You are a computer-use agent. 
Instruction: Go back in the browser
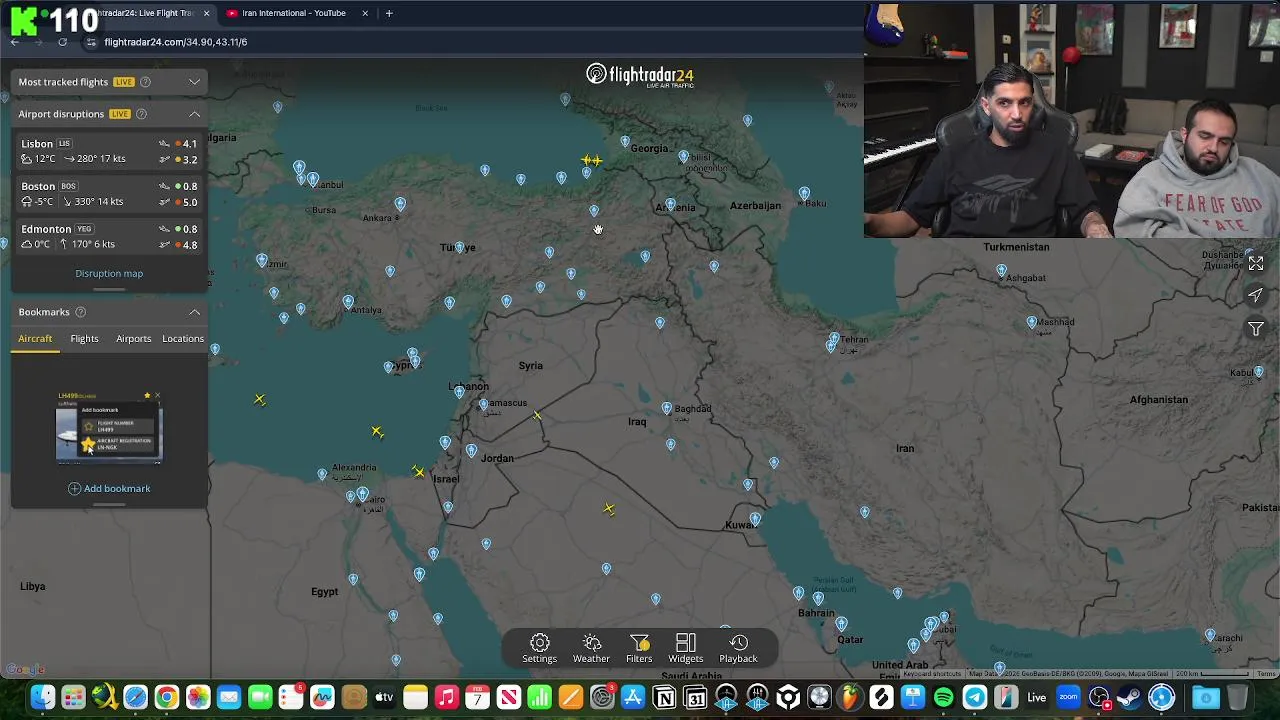[x=14, y=42]
